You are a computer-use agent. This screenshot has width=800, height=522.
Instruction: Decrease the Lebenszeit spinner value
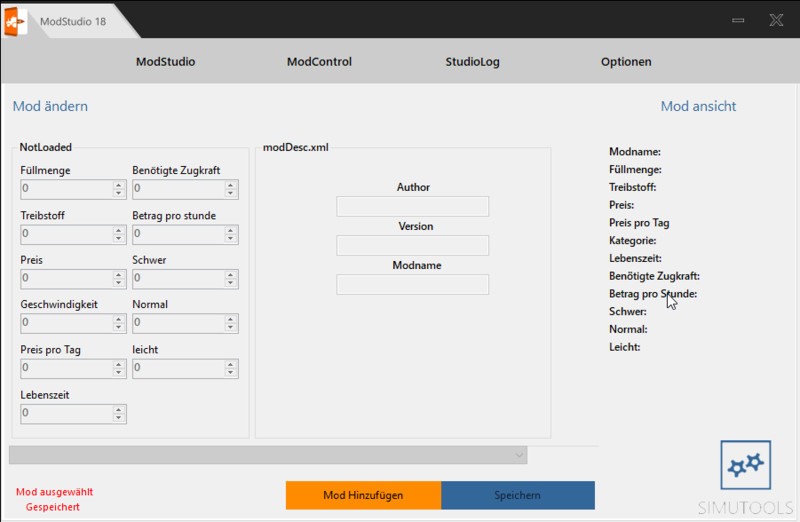[x=119, y=418]
